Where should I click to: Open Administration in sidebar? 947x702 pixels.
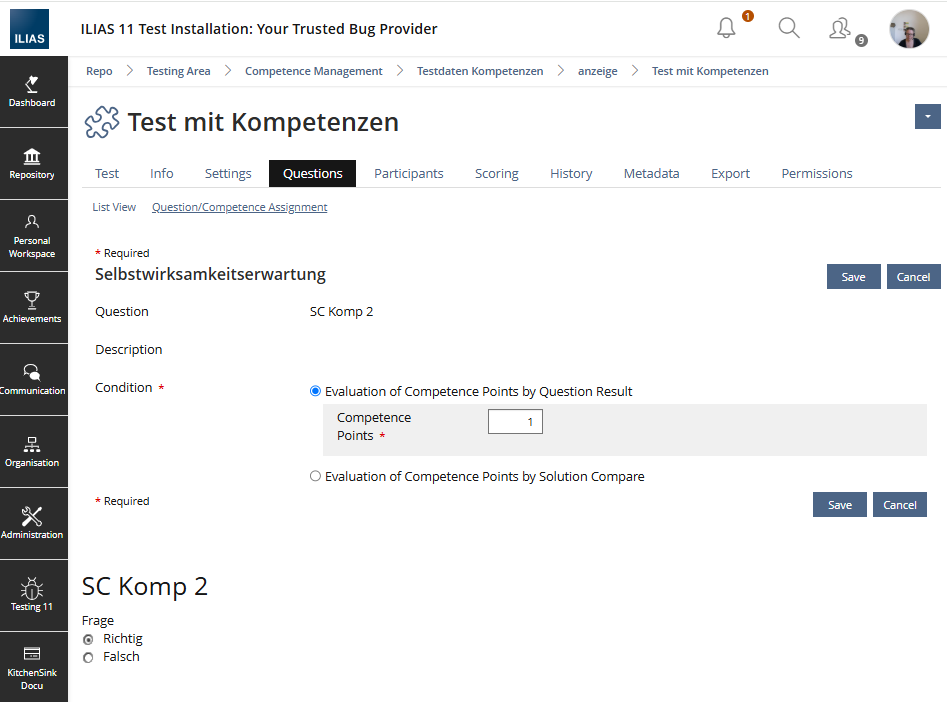click(32, 523)
